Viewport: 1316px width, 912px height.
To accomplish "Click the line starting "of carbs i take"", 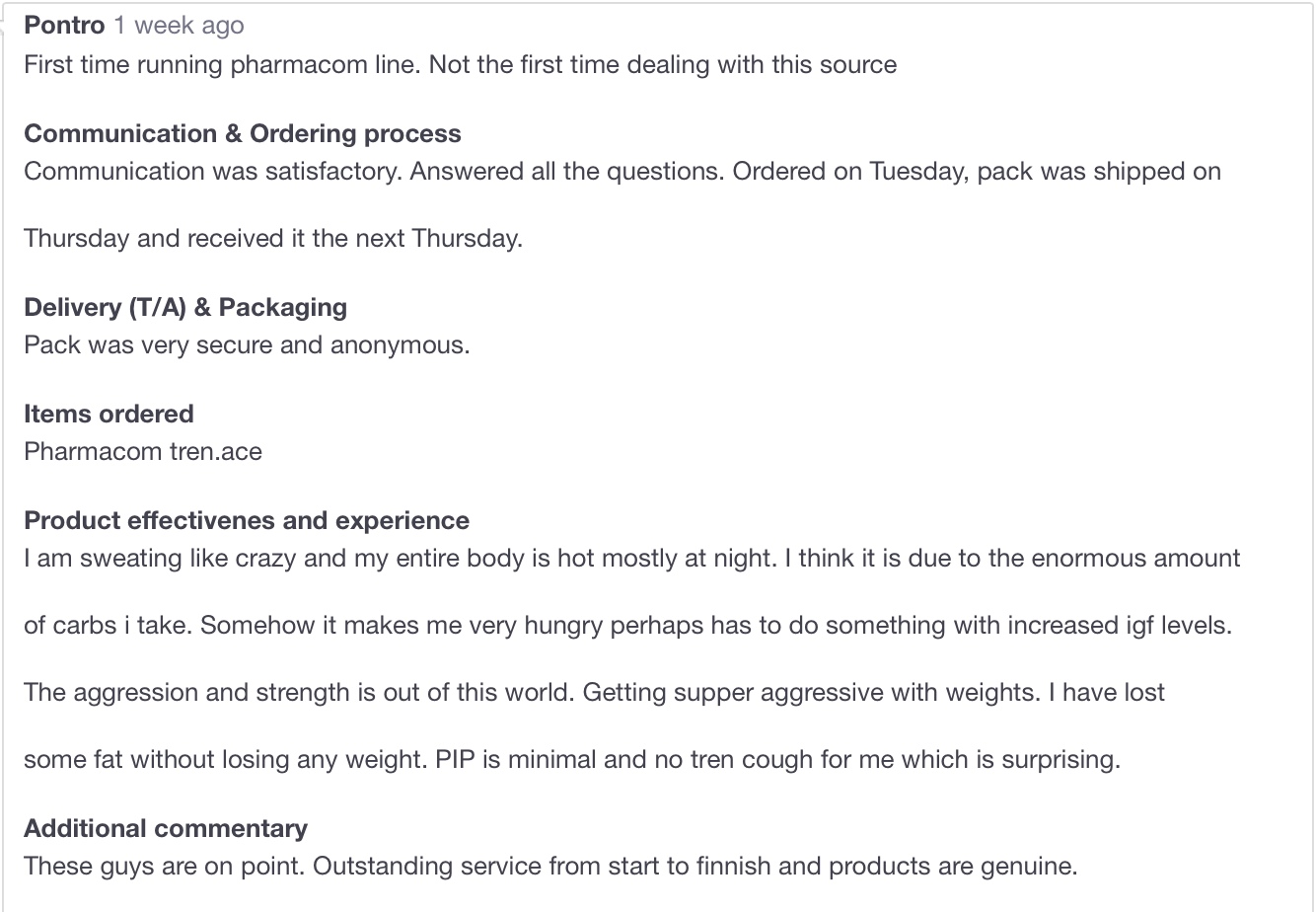I will (627, 626).
